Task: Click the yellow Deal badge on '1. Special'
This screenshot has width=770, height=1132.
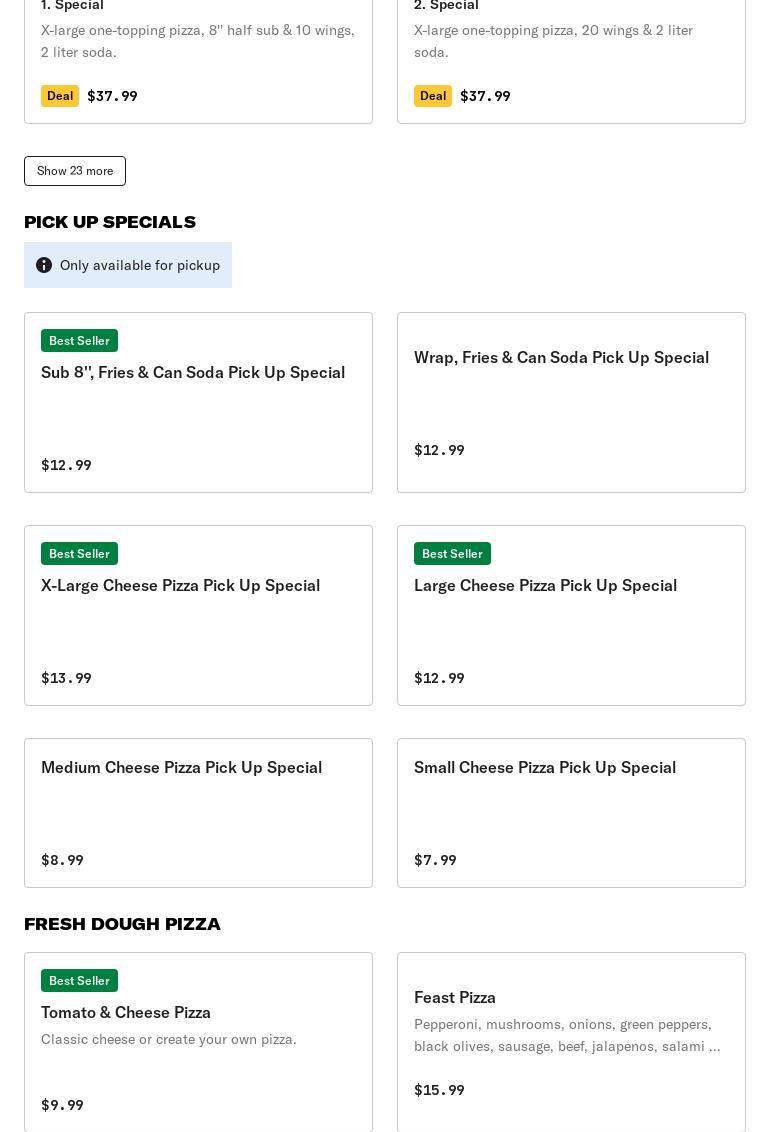Action: pyautogui.click(x=60, y=96)
